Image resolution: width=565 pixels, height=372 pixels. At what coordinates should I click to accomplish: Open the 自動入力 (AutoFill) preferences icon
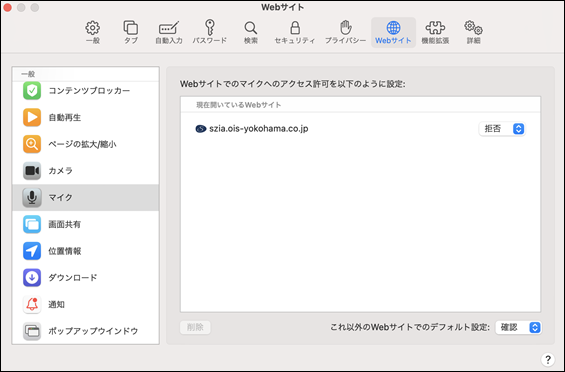coord(169,28)
